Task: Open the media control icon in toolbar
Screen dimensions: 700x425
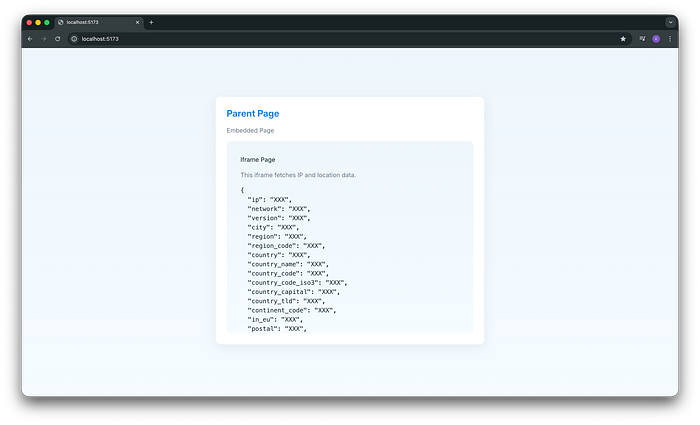Action: [642, 39]
